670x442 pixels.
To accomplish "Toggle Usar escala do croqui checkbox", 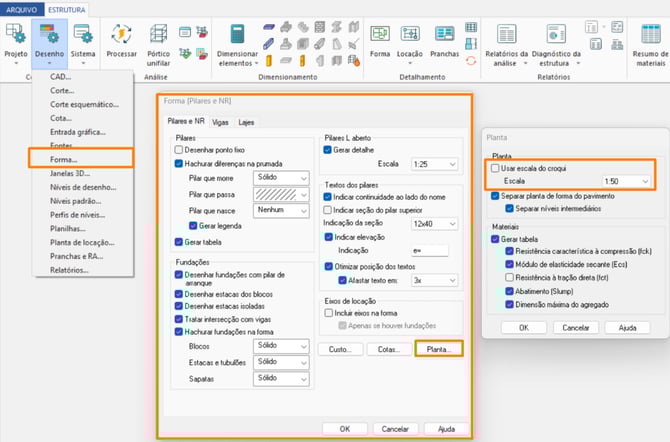I will [495, 168].
